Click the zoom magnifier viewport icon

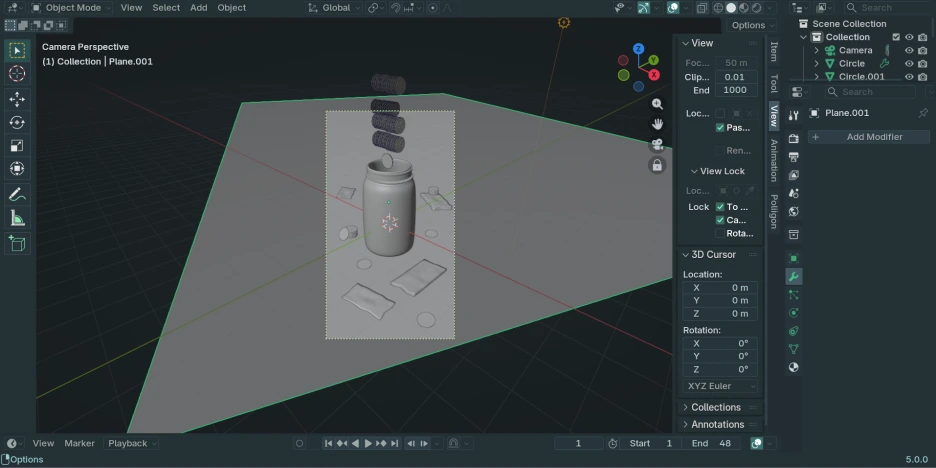pos(657,104)
